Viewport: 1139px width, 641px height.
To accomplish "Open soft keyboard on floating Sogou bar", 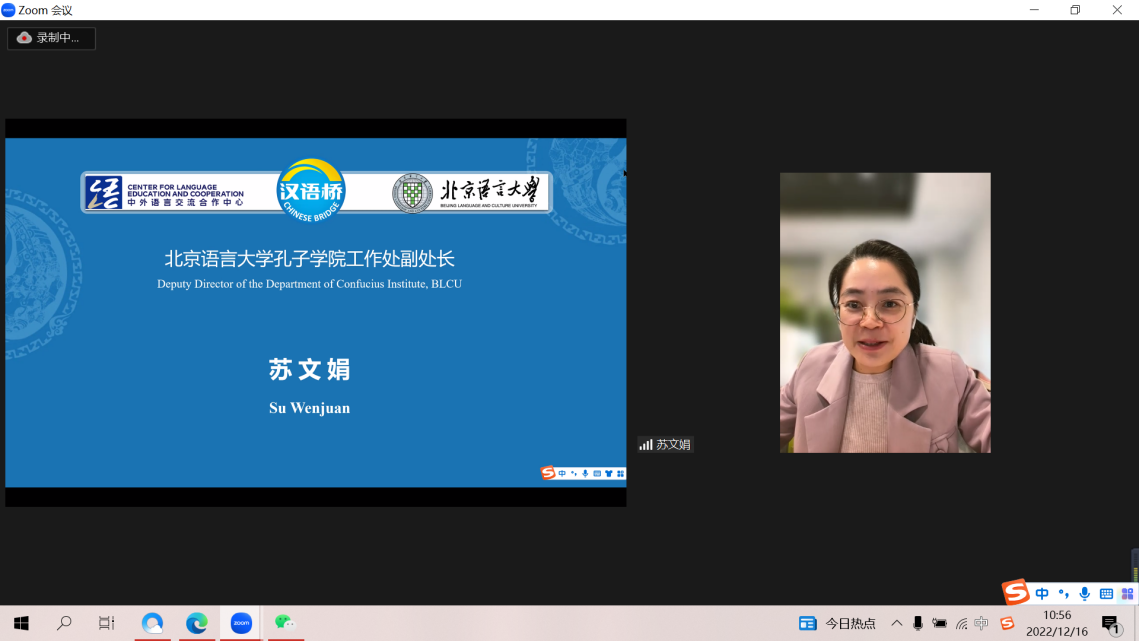I will point(1106,594).
